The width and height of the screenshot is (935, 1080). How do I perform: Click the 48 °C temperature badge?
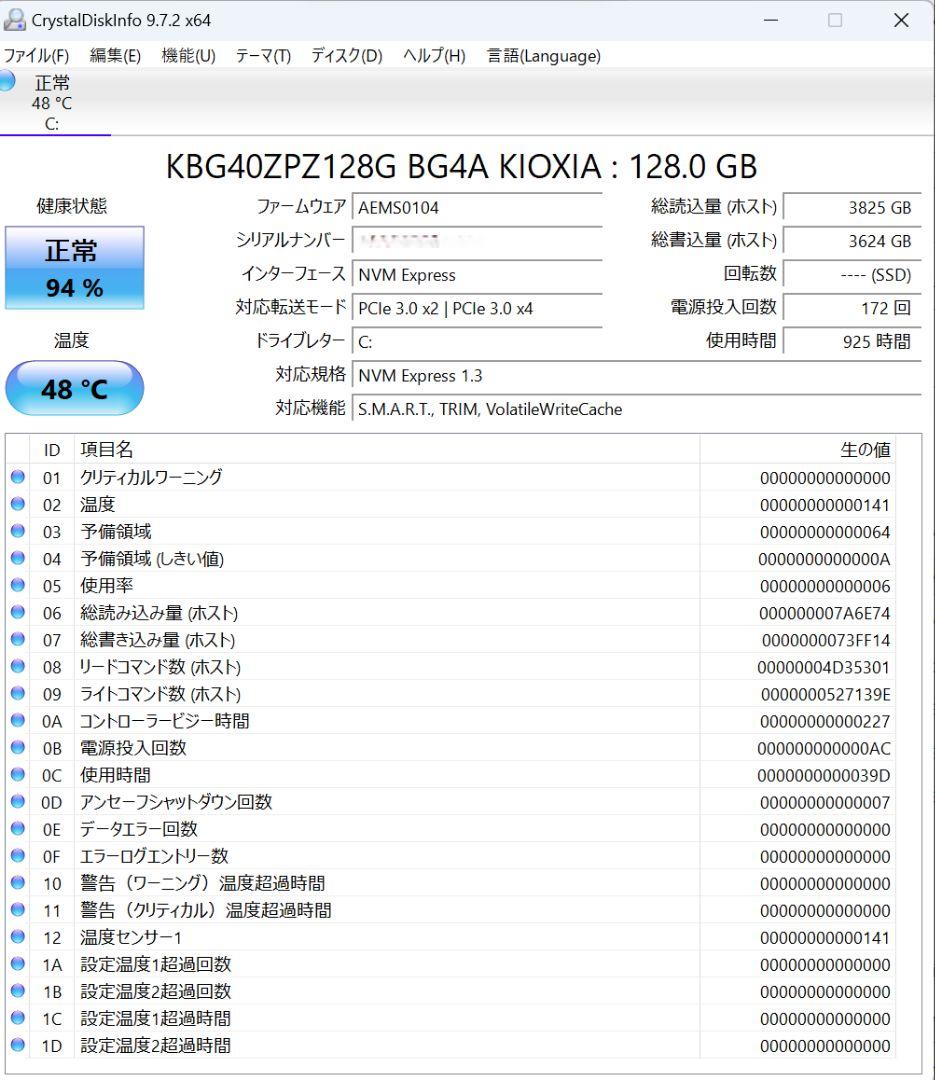75,388
